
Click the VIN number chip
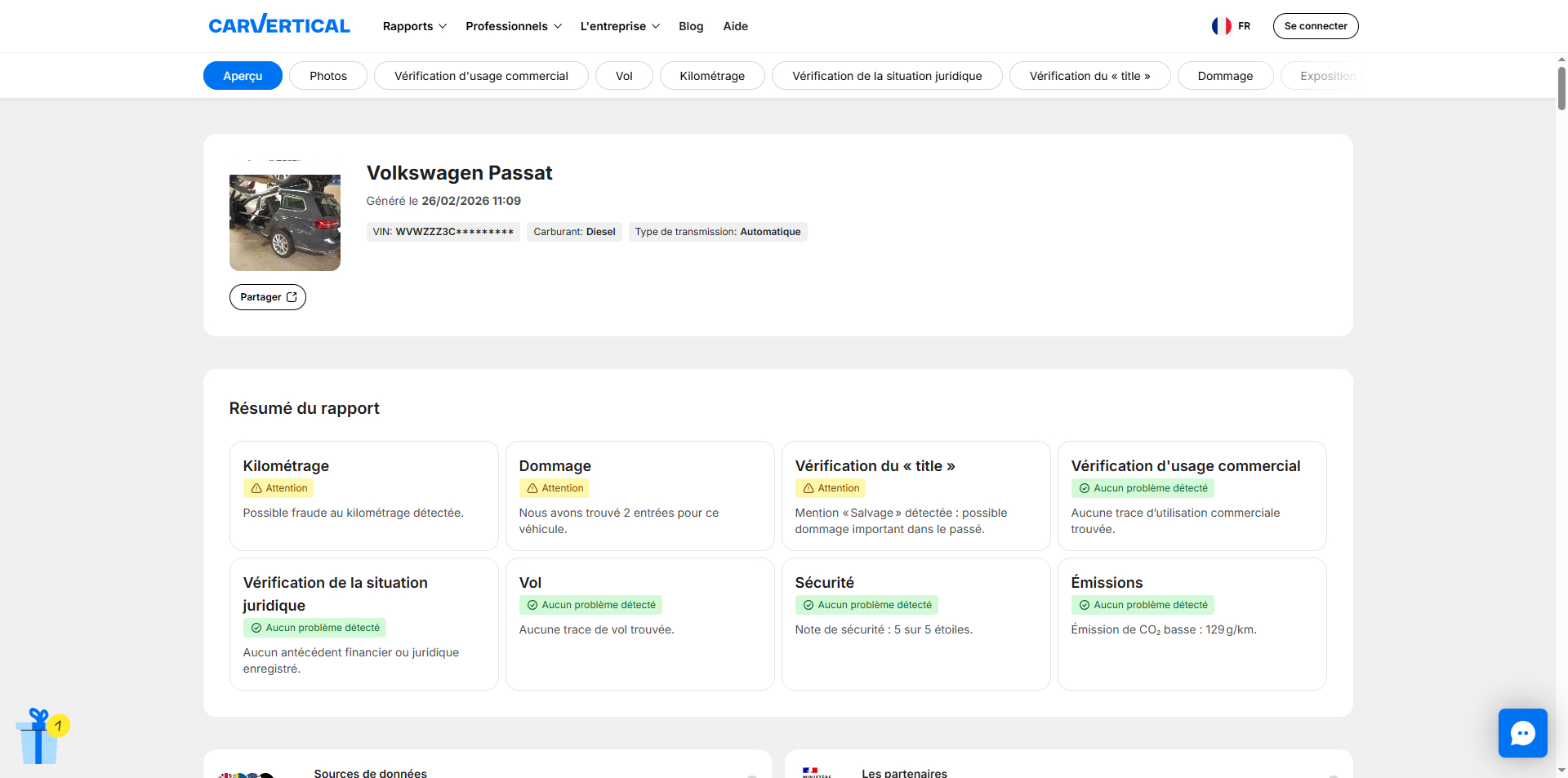tap(443, 232)
